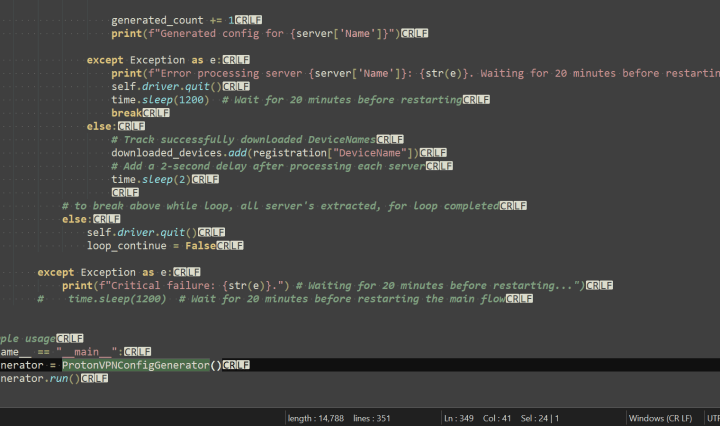Click the time.sleep(2) line

(150, 179)
